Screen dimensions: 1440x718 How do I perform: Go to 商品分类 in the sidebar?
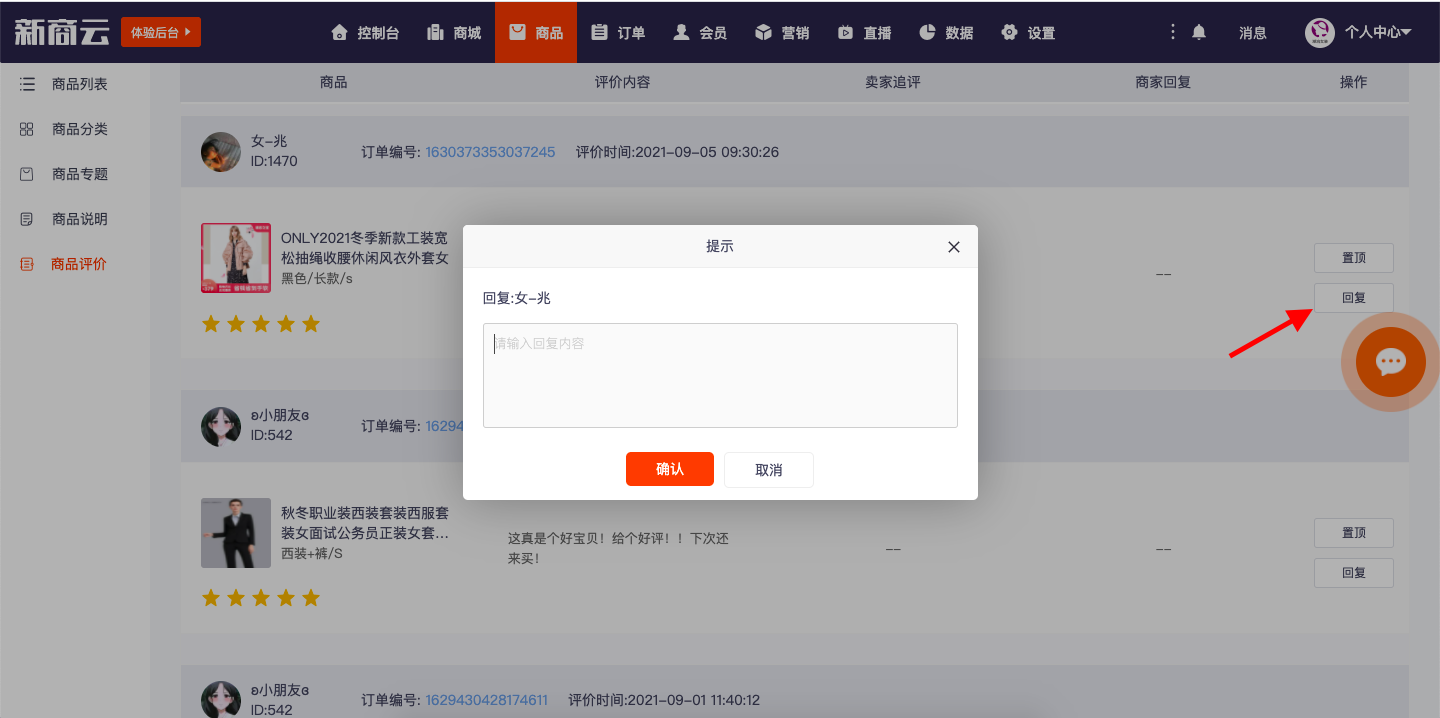(79, 130)
